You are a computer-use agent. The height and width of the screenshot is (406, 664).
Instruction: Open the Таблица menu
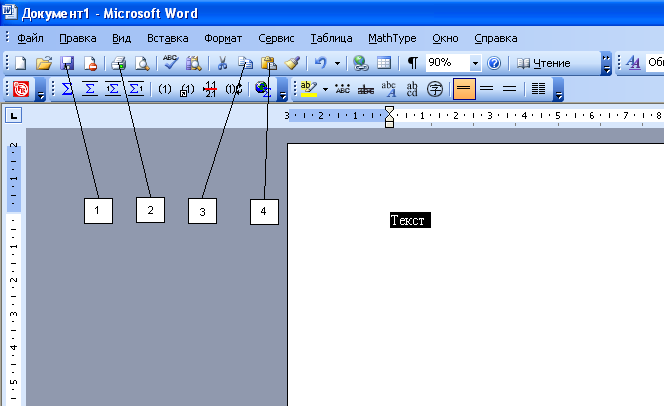tap(331, 38)
